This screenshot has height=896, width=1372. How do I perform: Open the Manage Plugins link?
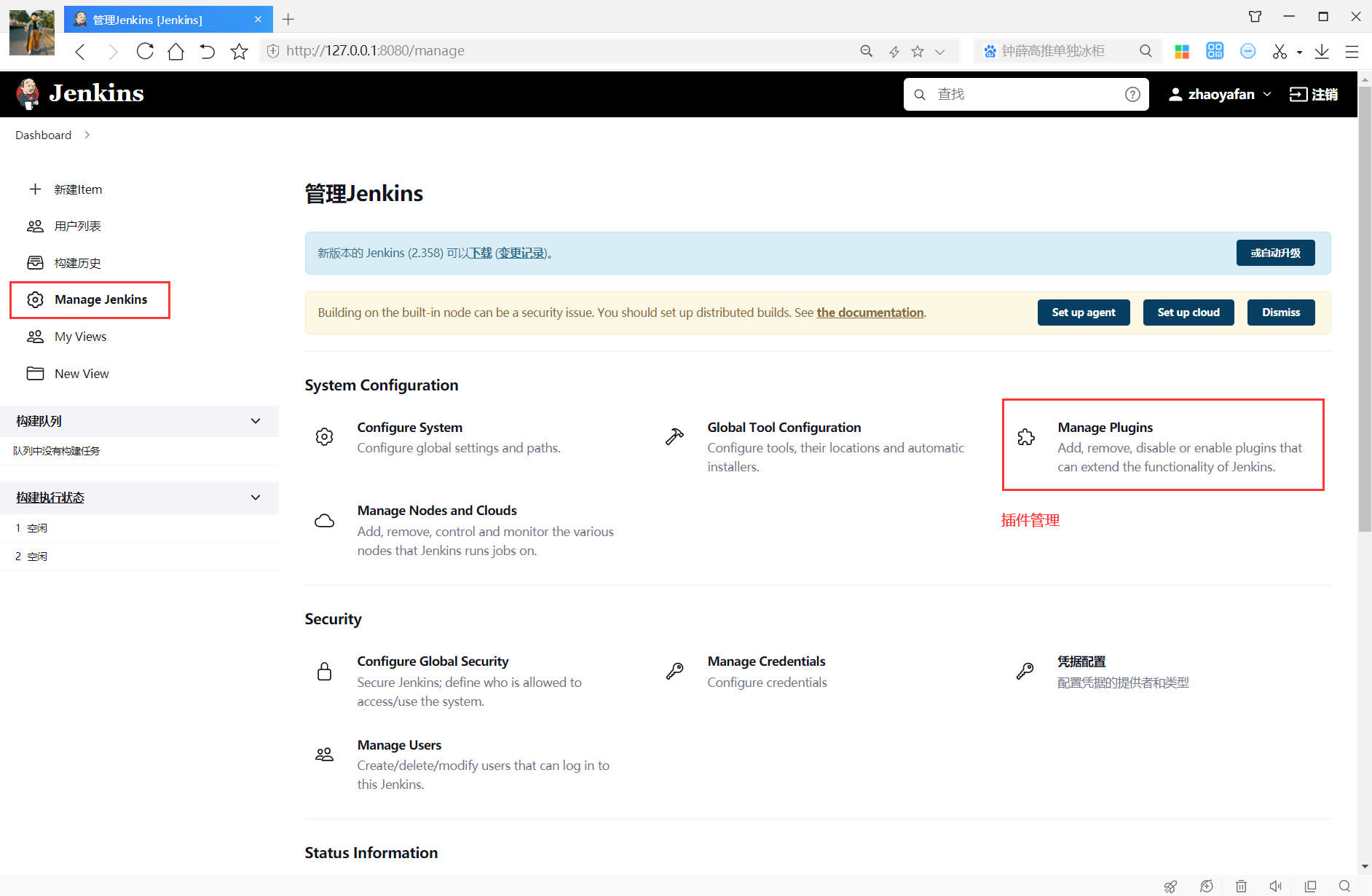click(1105, 428)
